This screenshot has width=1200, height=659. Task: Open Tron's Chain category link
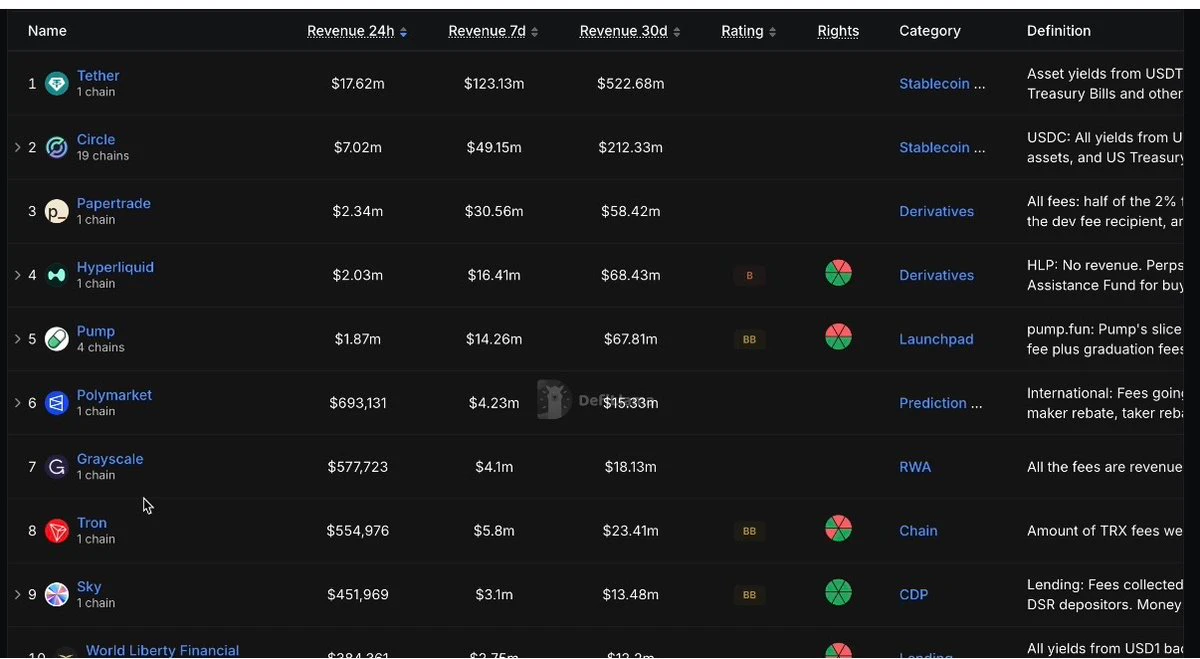point(918,531)
